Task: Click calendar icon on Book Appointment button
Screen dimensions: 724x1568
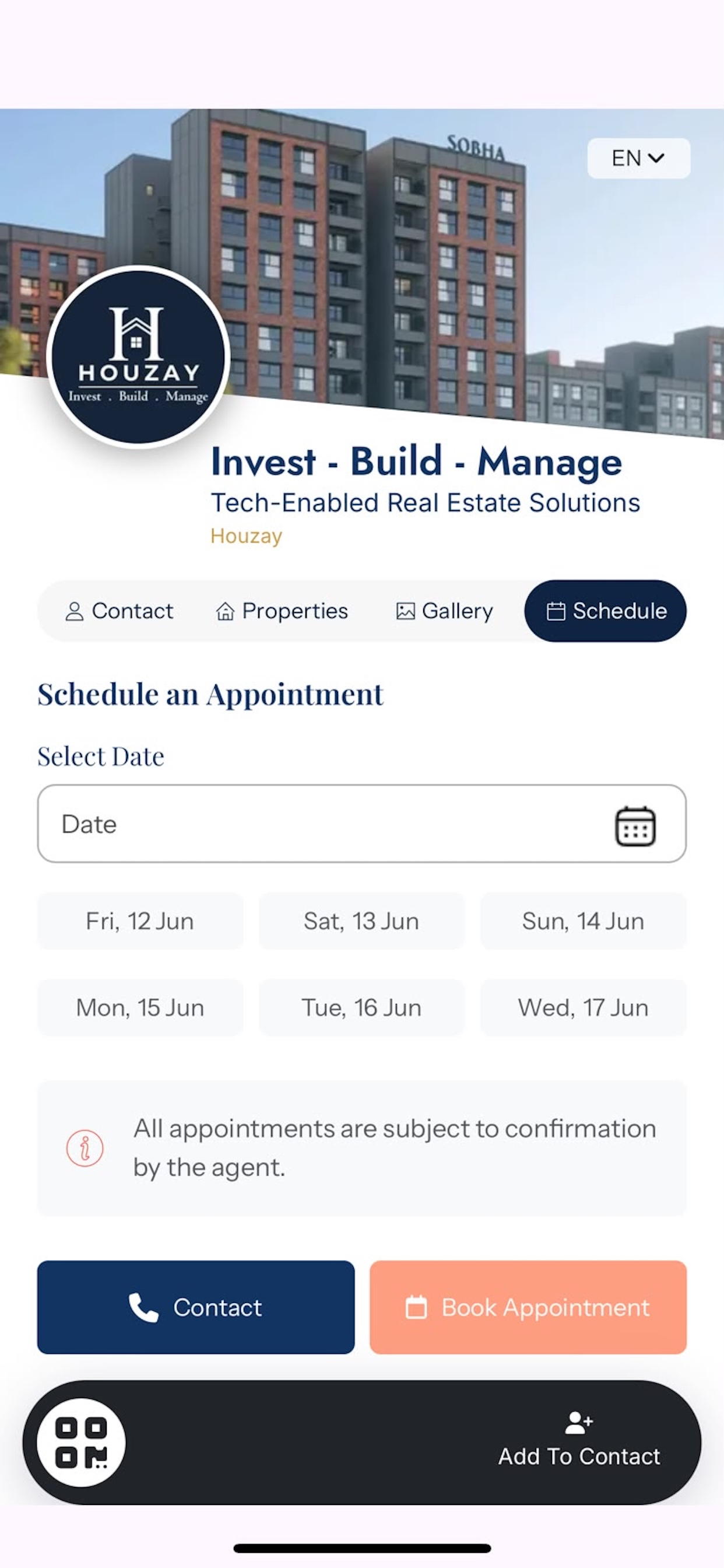Action: tap(416, 1307)
